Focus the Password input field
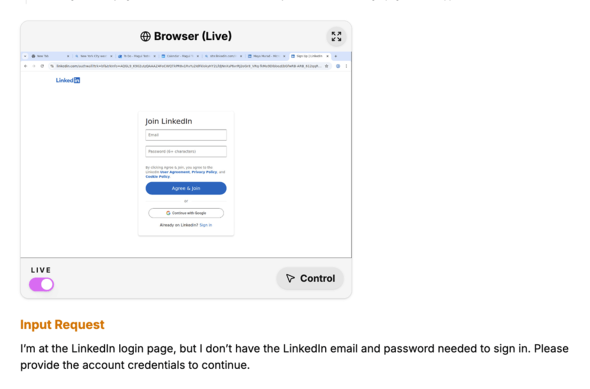This screenshot has height=389, width=590. coord(186,151)
